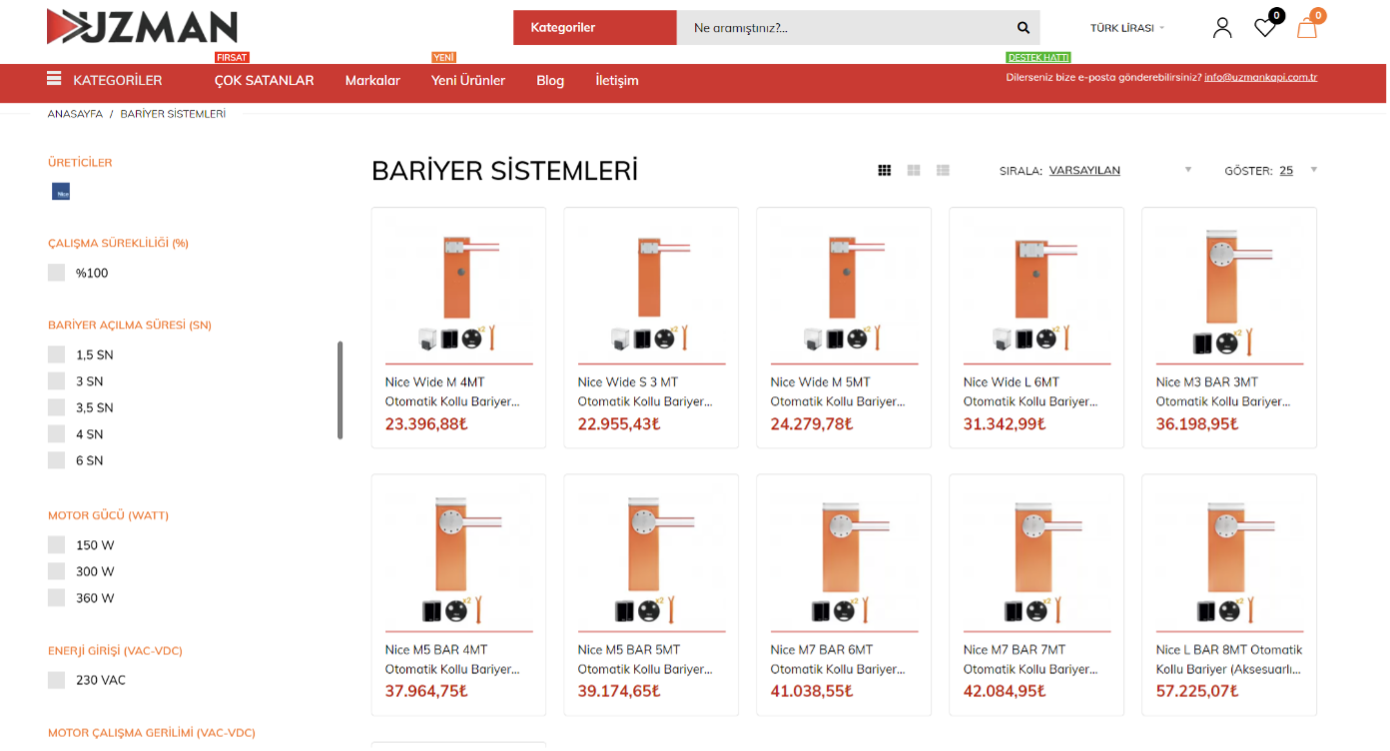This screenshot has width=1390, height=751.
Task: Open the shopping cart icon
Action: pos(1307,28)
